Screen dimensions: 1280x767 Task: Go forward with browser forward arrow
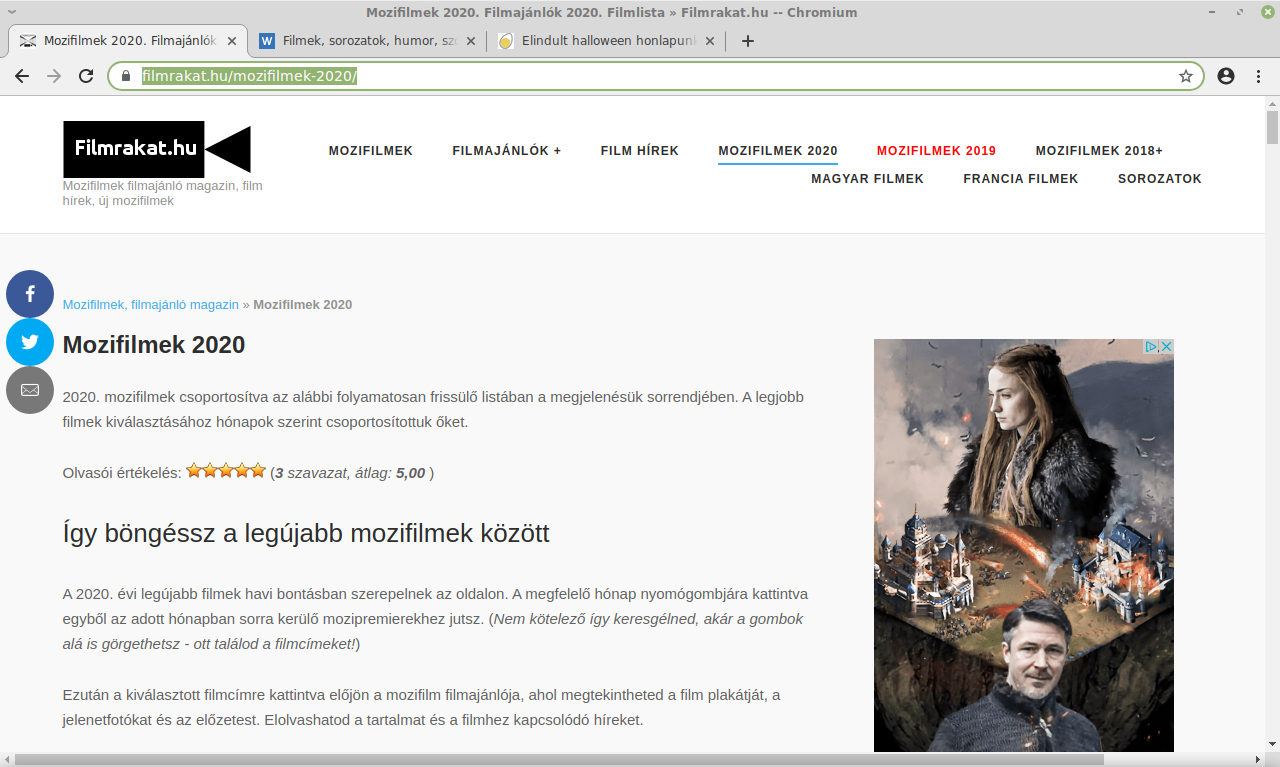coord(54,76)
